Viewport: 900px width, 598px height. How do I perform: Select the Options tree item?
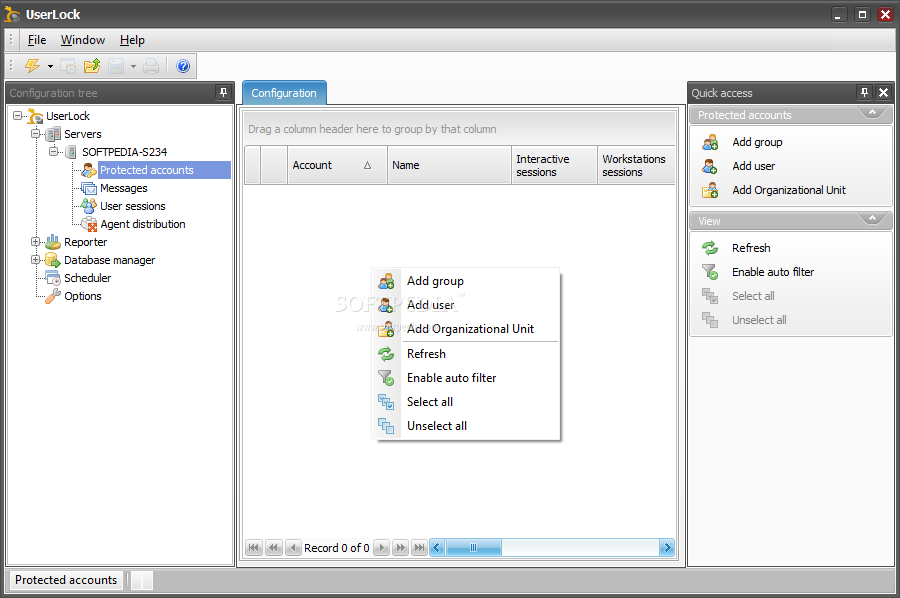coord(83,296)
